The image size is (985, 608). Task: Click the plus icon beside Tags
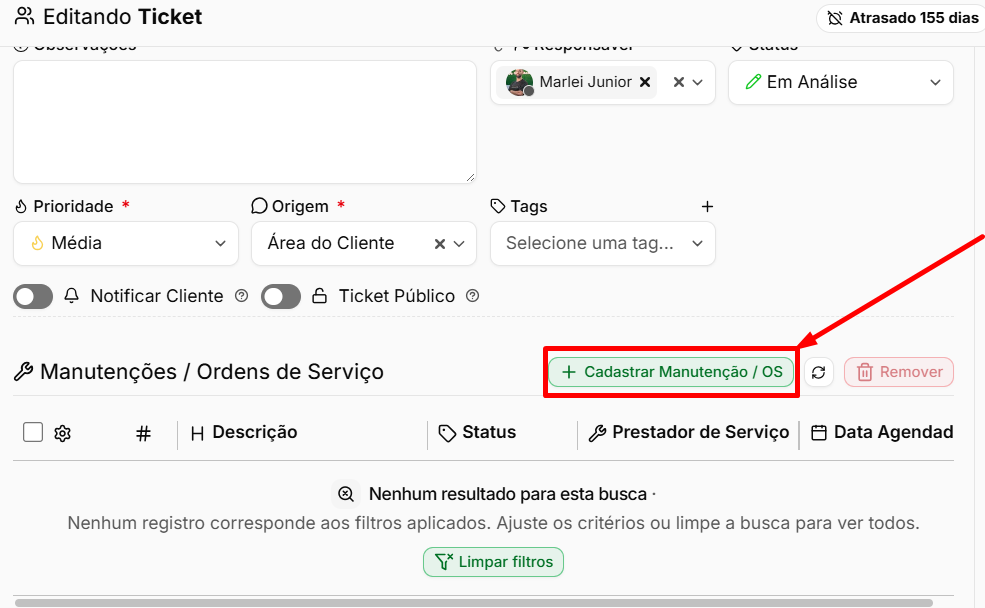(x=707, y=207)
